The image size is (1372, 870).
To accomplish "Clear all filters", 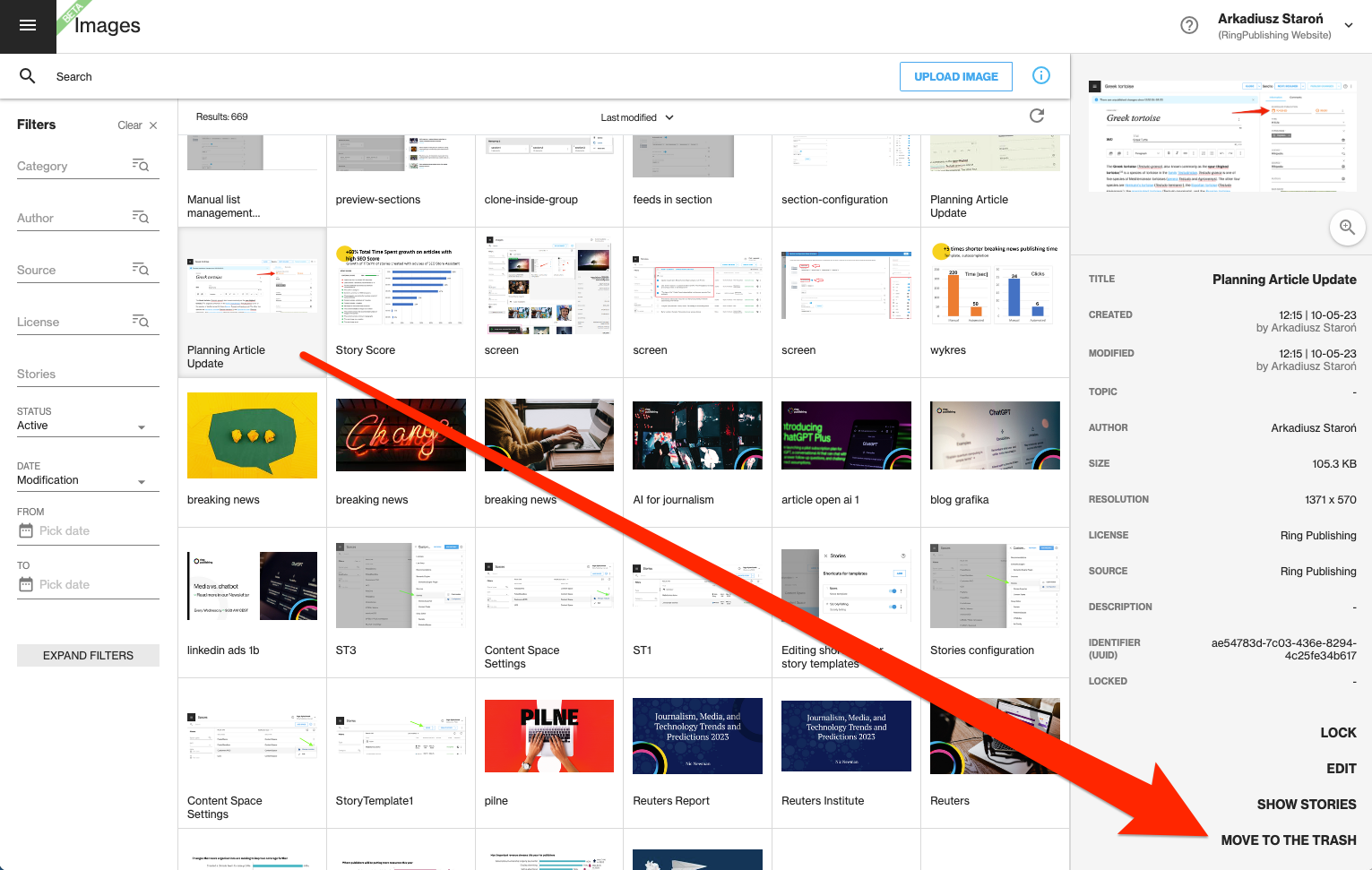I will tap(138, 125).
